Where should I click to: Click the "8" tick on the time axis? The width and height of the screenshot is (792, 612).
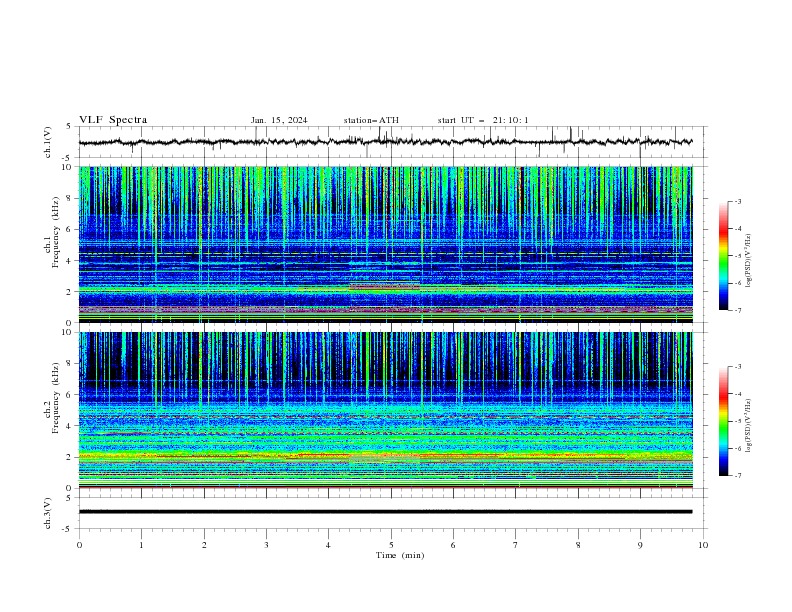pos(578,545)
